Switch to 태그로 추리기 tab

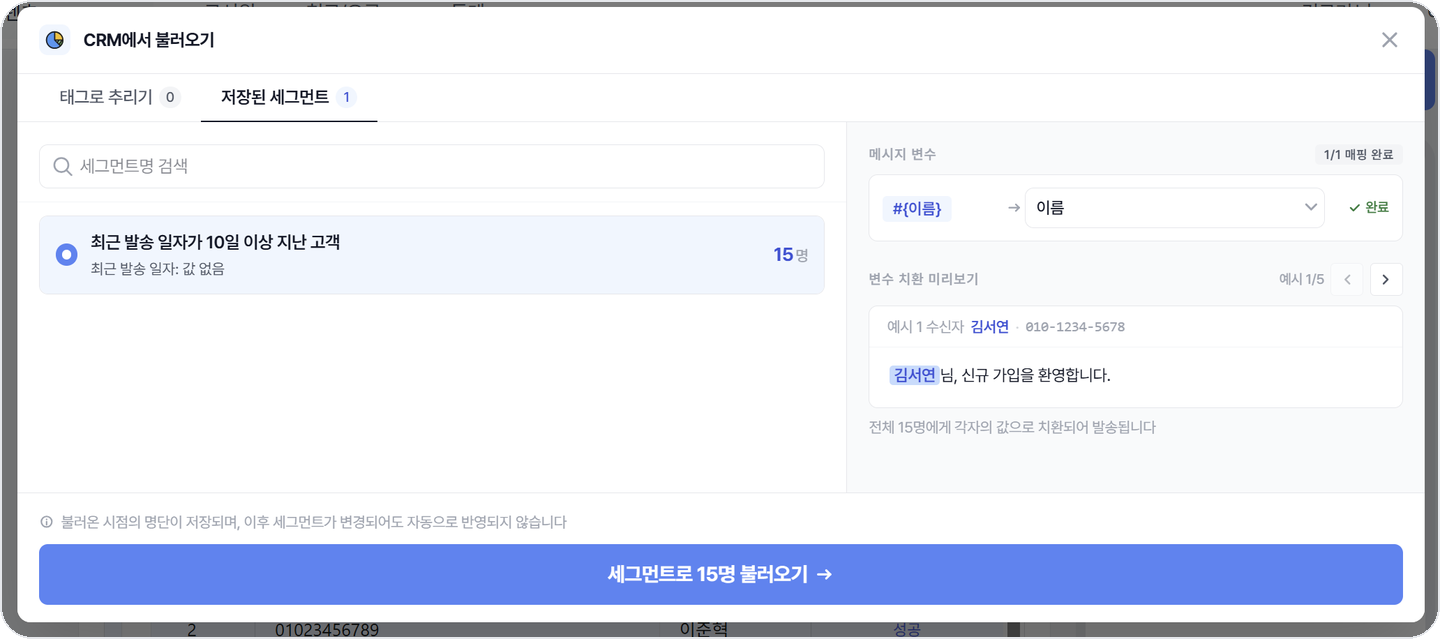point(119,97)
